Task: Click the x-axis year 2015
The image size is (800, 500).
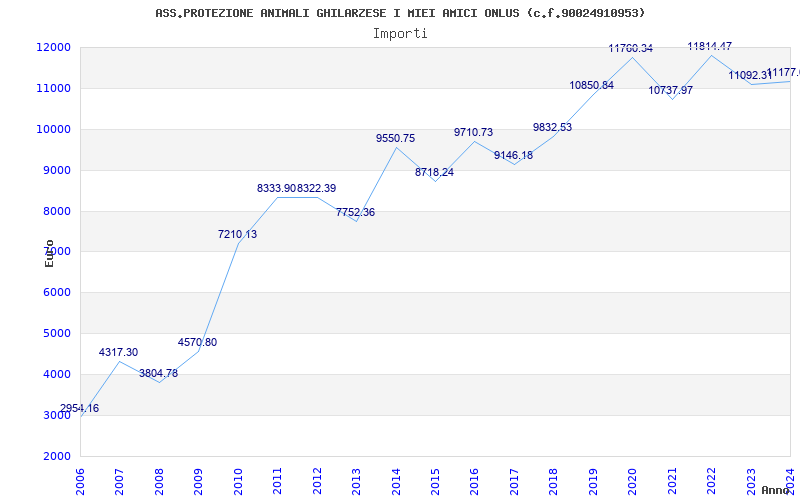Action: 435,481
